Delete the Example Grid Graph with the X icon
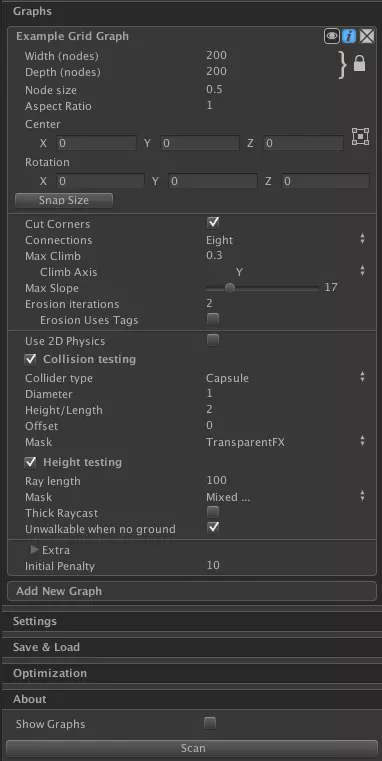This screenshot has width=382, height=761. tap(367, 36)
